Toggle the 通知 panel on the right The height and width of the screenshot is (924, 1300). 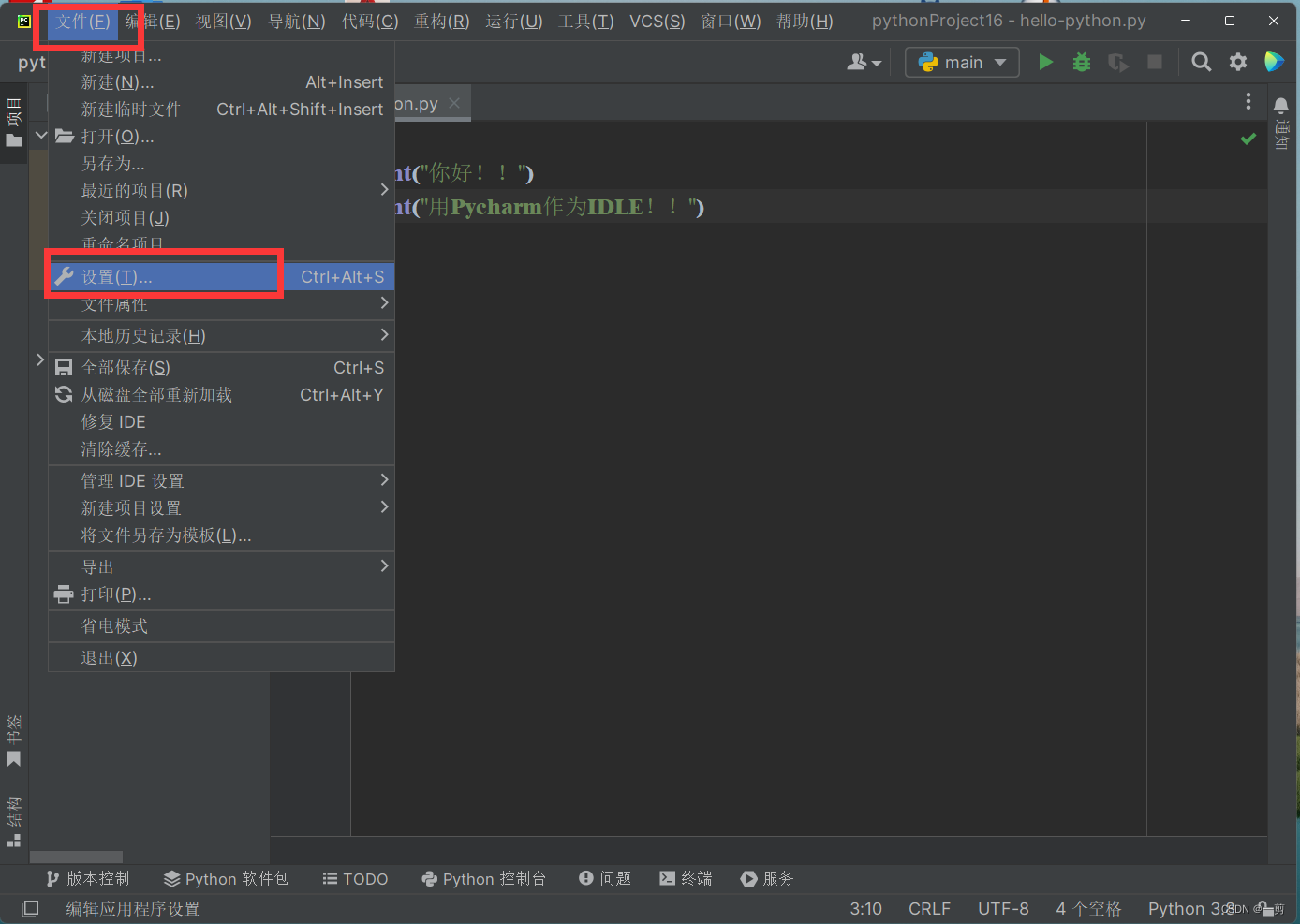pos(1282,136)
